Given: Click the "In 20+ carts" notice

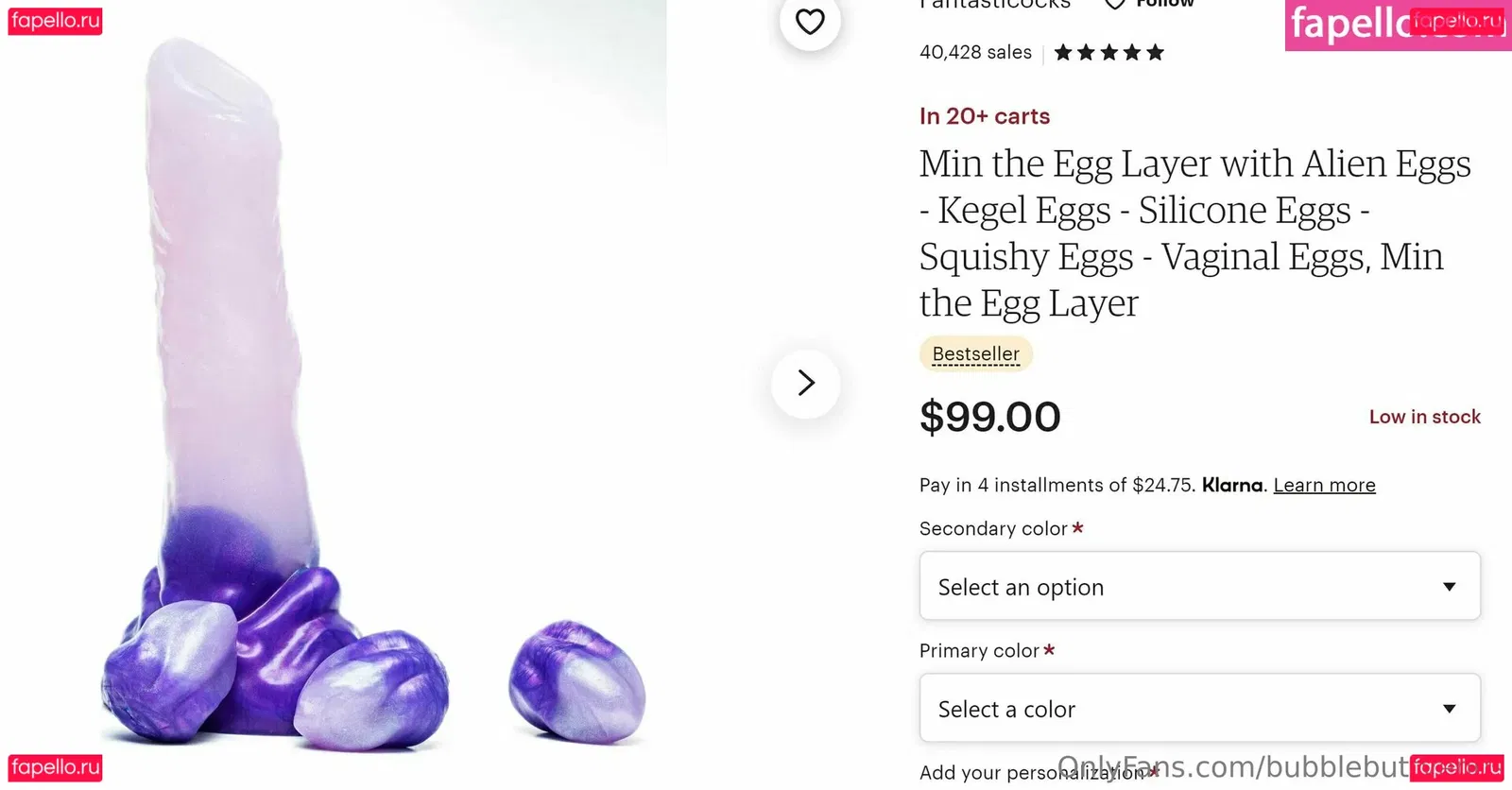Looking at the screenshot, I should (x=984, y=116).
